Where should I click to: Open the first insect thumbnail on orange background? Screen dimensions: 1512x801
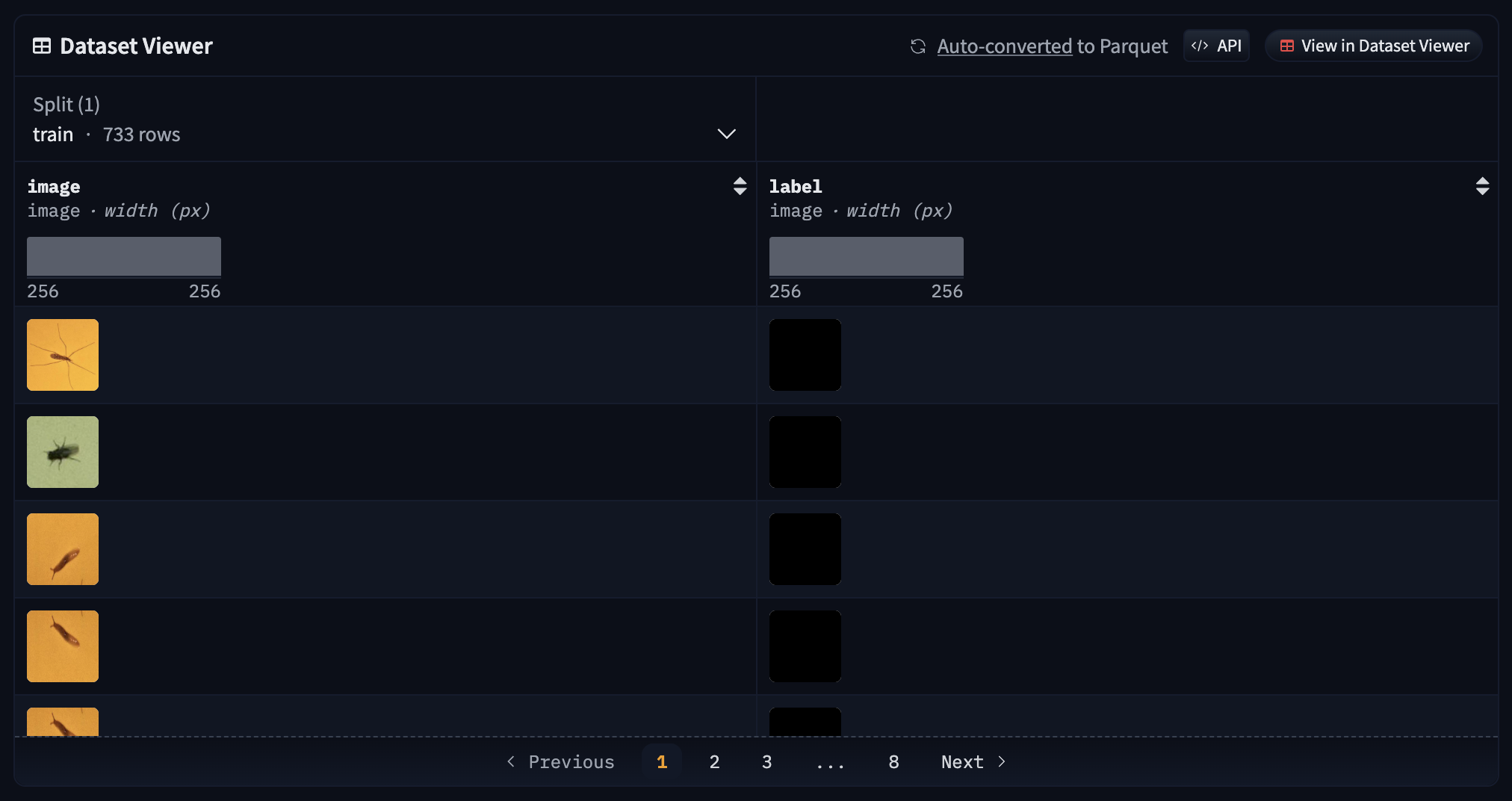pos(63,355)
